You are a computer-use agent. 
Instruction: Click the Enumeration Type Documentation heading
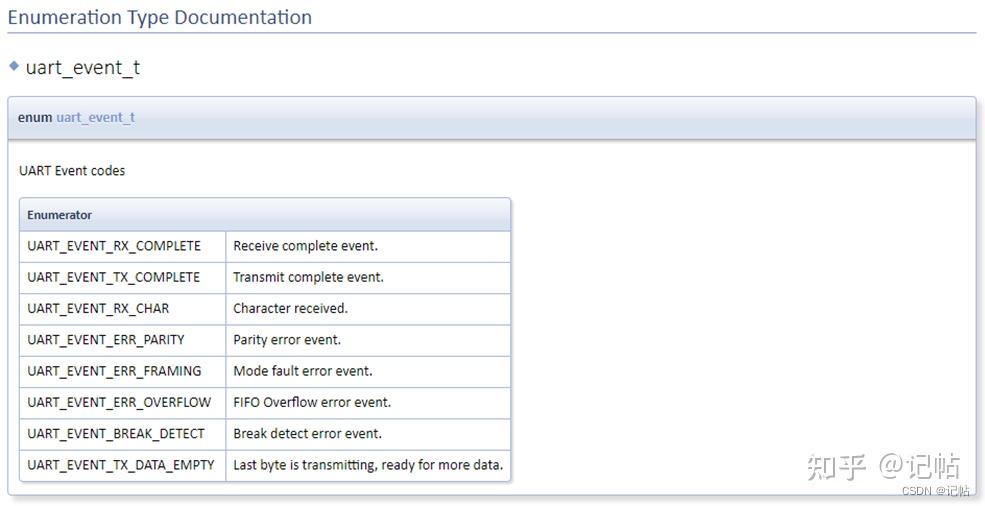click(160, 17)
